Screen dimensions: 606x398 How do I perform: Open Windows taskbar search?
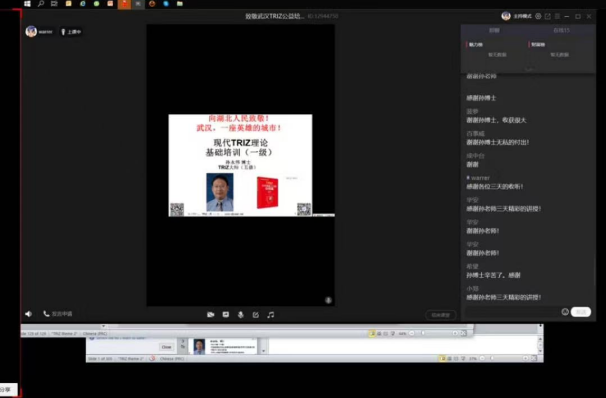pos(41,3)
